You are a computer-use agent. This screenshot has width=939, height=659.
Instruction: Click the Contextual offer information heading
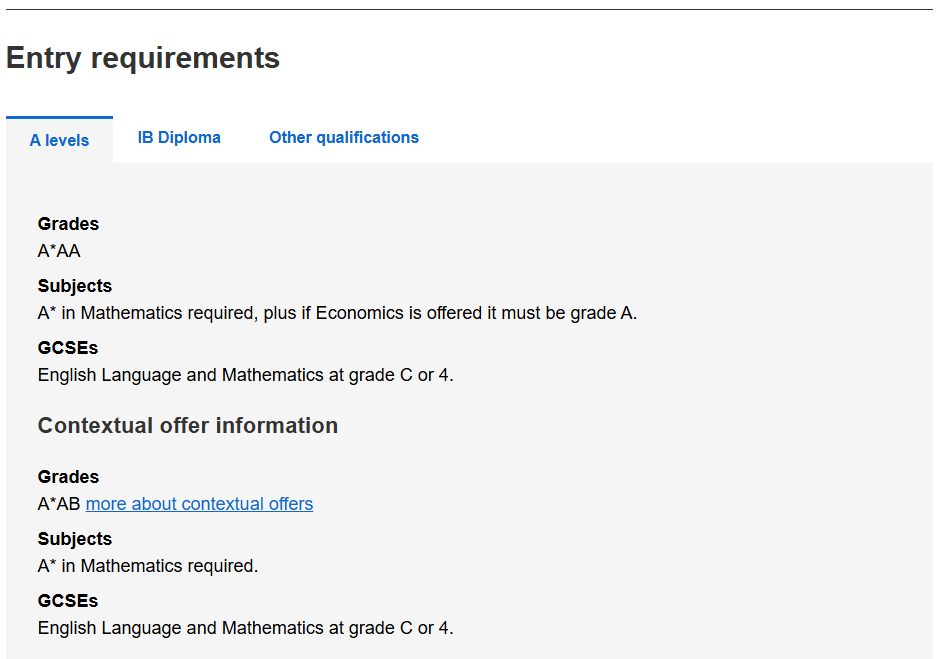[188, 426]
